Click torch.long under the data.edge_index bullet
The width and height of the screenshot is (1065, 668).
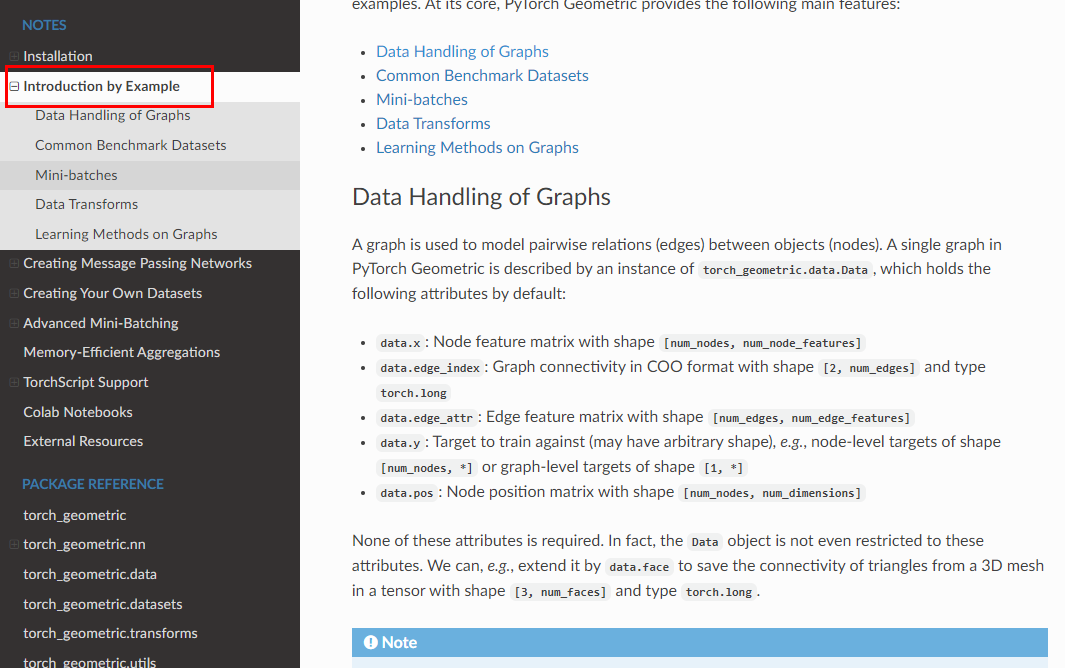click(414, 393)
